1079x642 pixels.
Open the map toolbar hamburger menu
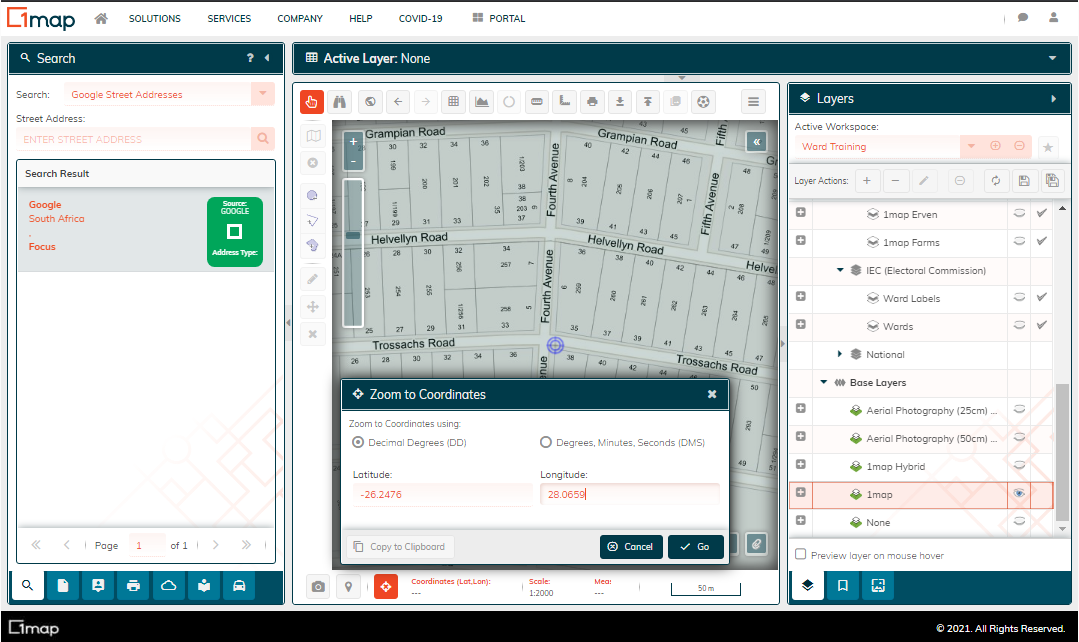point(754,102)
